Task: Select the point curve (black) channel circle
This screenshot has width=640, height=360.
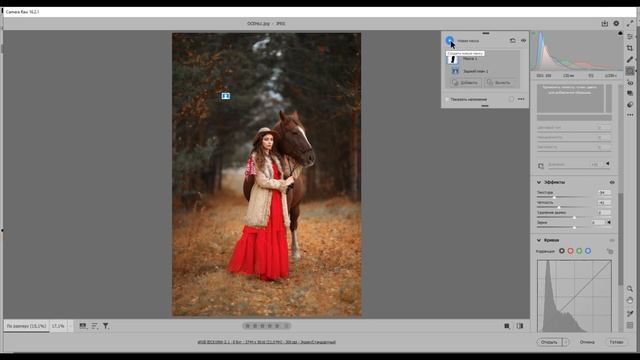Action: coord(562,251)
